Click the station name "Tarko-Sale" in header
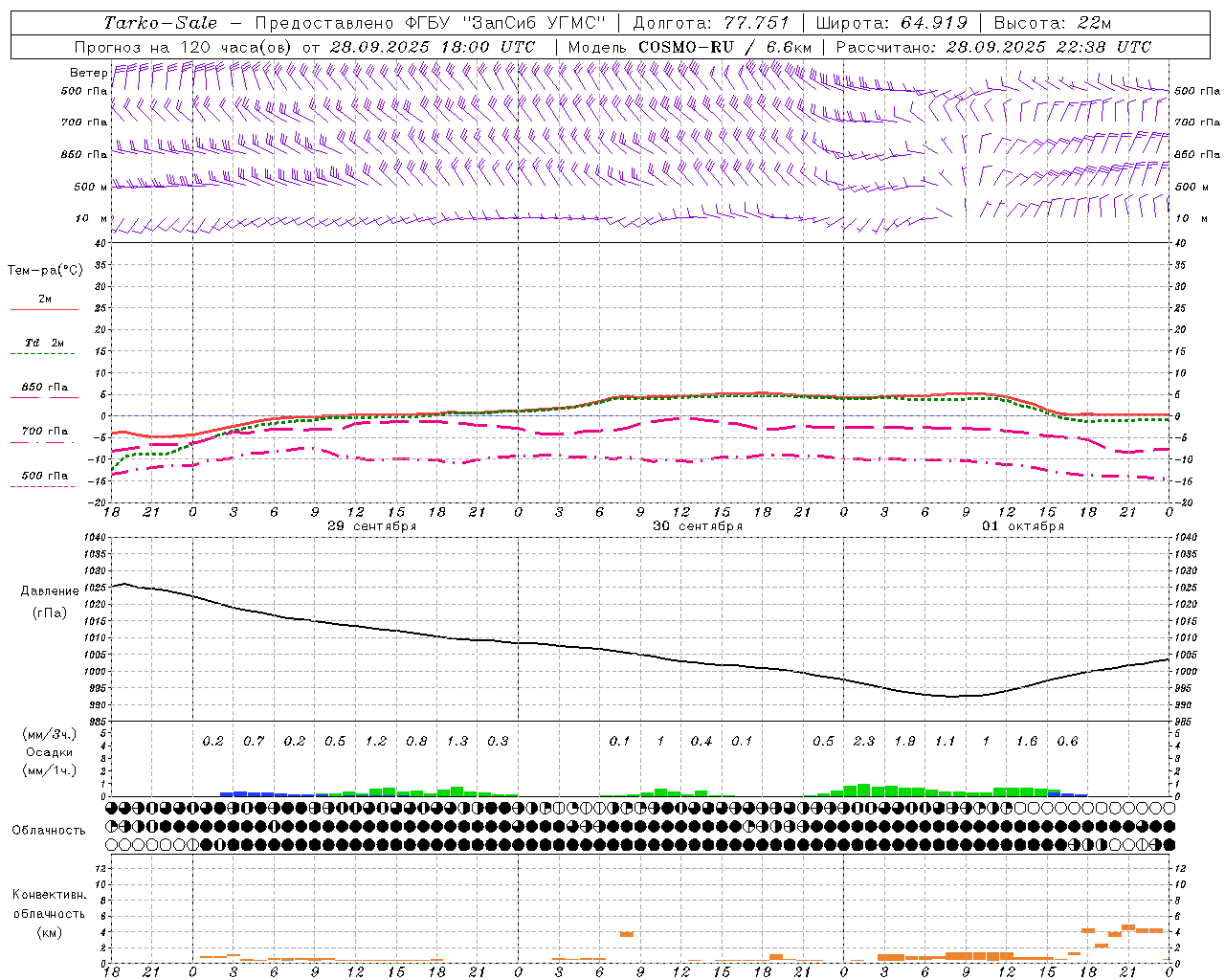 (161, 23)
